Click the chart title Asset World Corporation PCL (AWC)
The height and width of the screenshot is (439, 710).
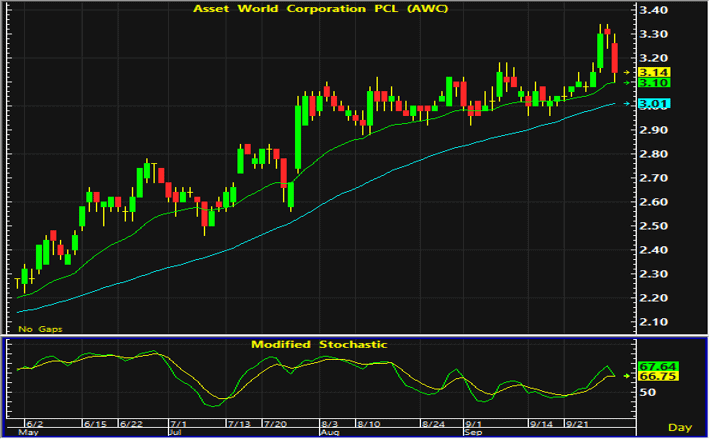click(x=321, y=9)
